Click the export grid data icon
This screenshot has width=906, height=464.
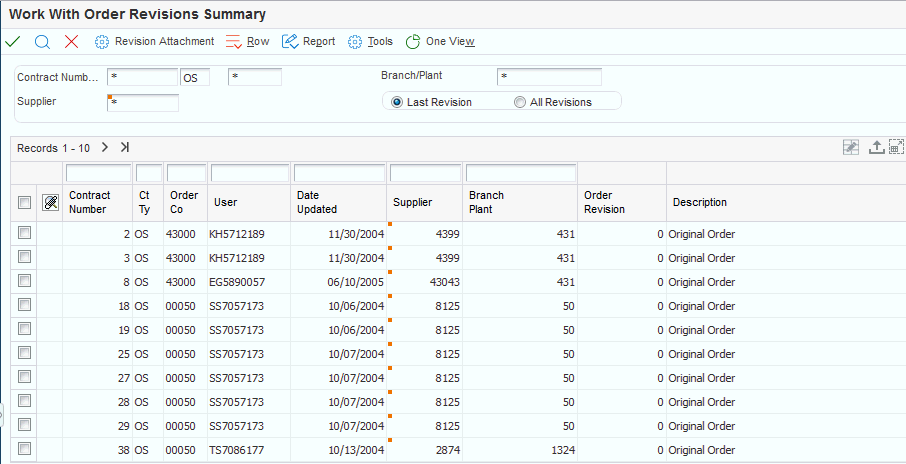point(876,147)
